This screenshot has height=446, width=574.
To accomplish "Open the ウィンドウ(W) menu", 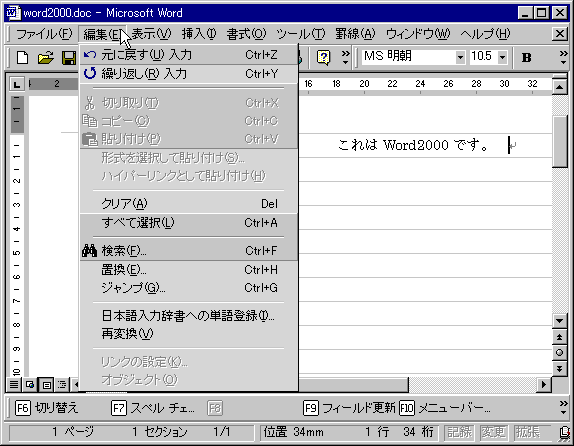I will (x=418, y=34).
